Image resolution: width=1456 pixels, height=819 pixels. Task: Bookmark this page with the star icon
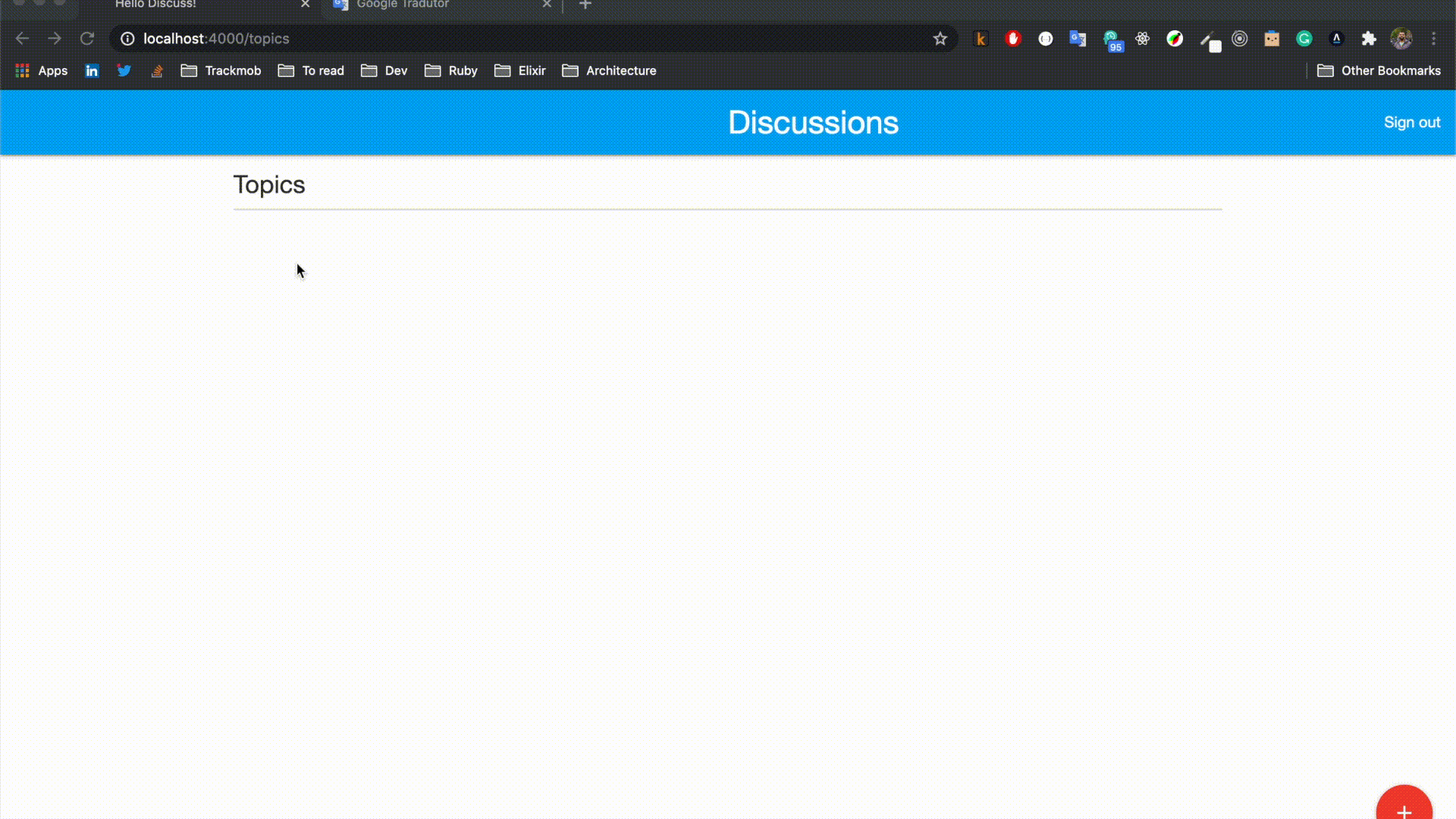click(940, 39)
